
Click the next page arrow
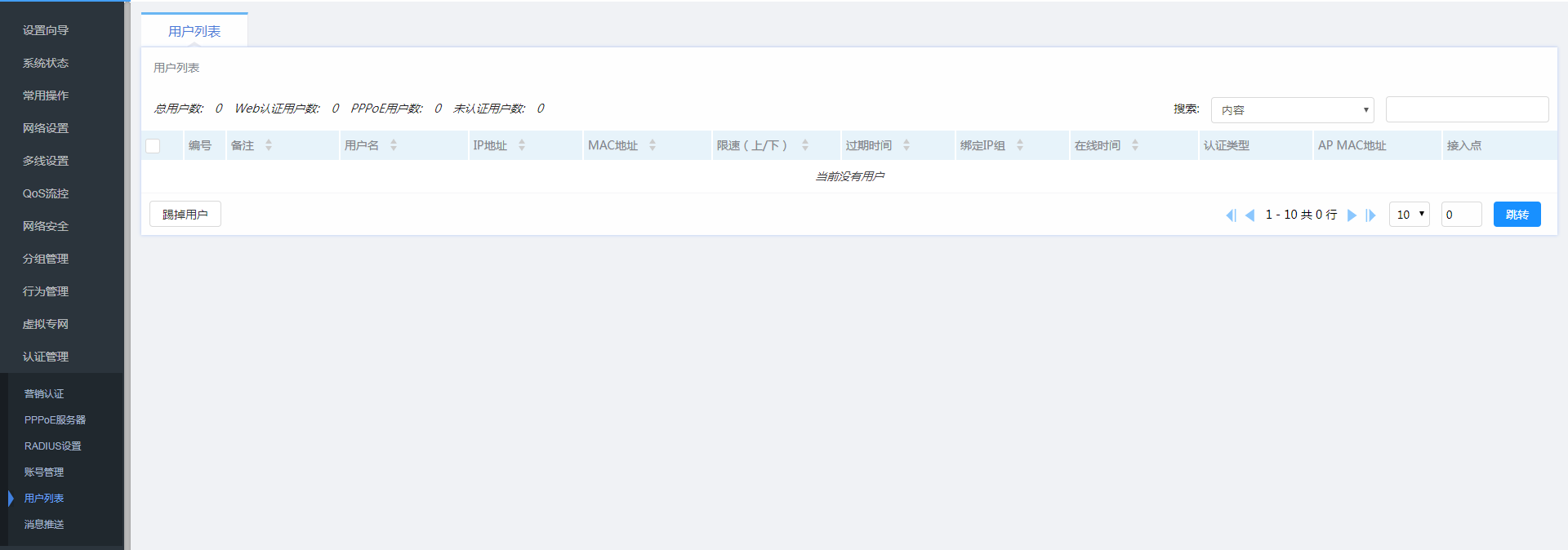(1352, 215)
